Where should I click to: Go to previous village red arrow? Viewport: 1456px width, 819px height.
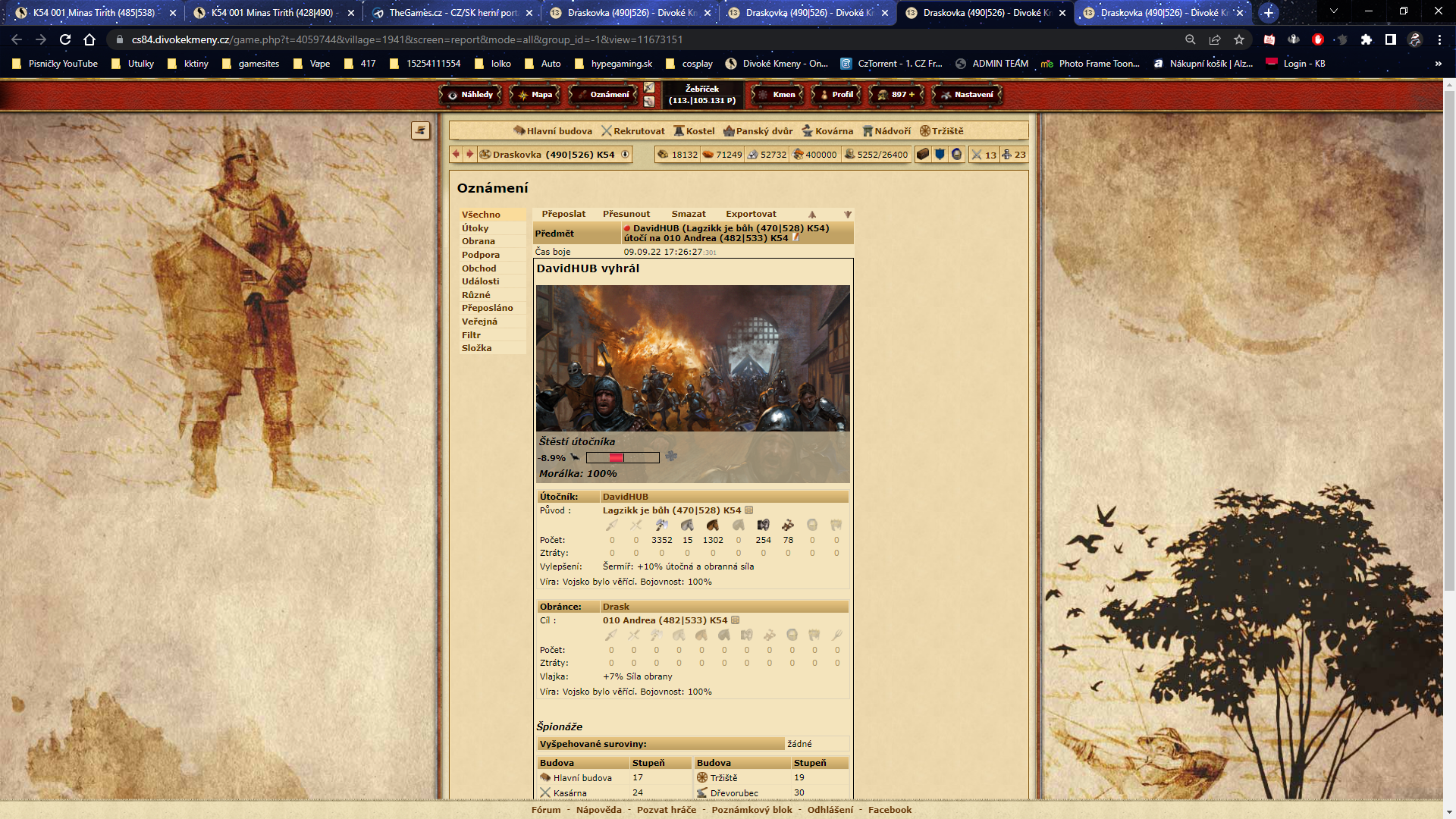tap(456, 155)
